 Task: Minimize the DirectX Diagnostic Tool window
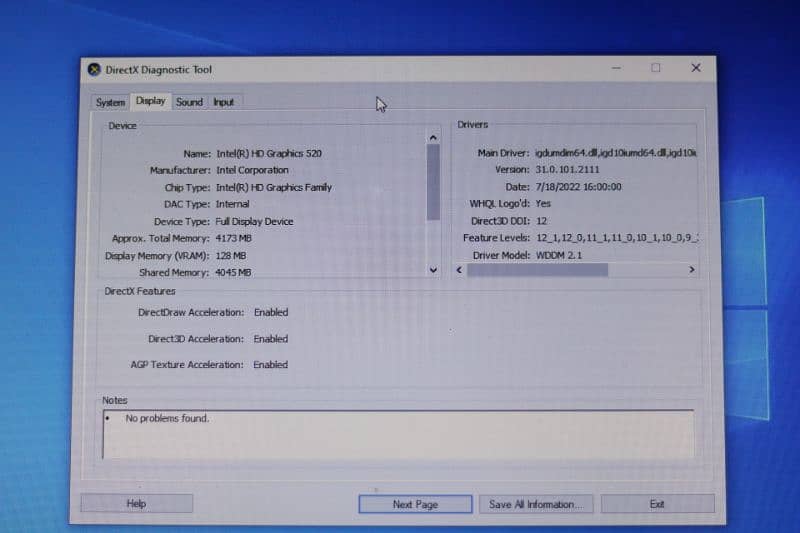pyautogui.click(x=616, y=68)
